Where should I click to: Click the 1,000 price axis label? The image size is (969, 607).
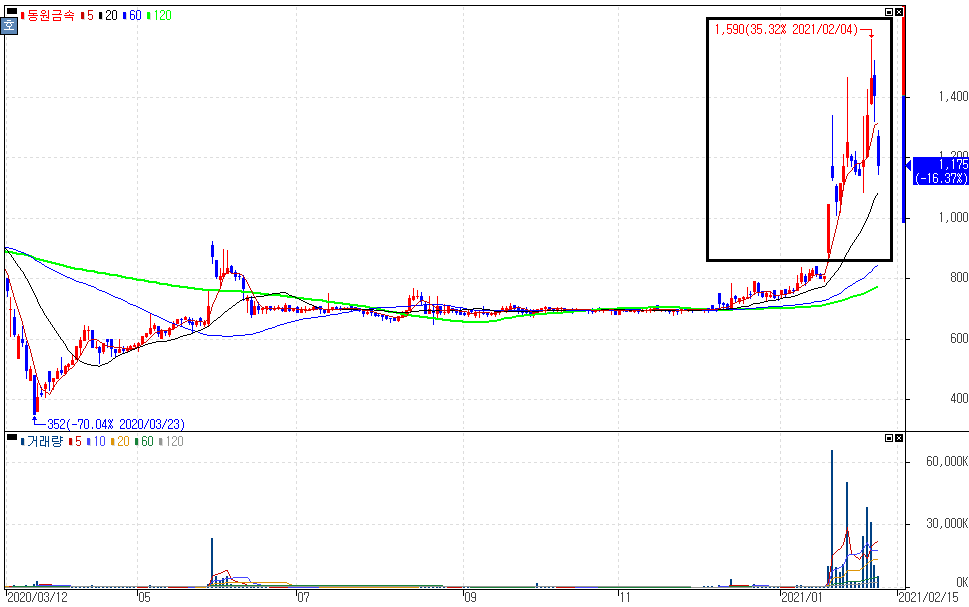953,218
